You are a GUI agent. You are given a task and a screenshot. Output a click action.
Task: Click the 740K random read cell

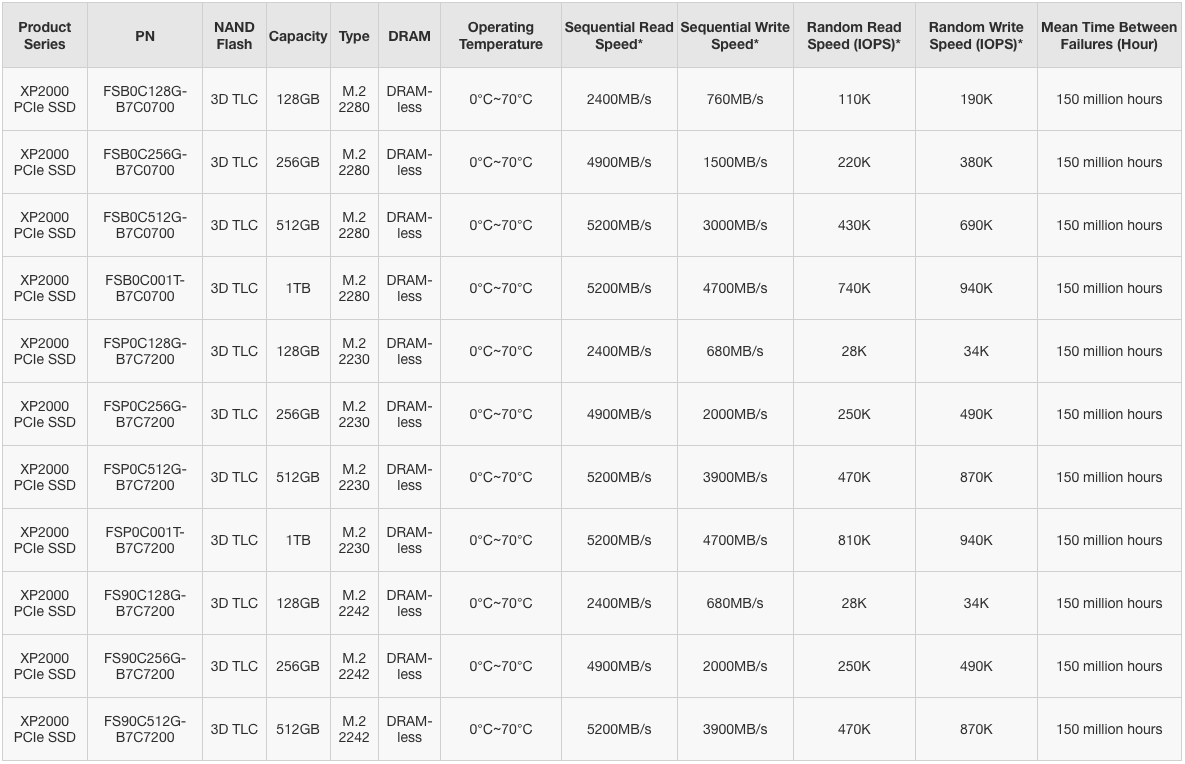click(x=854, y=288)
